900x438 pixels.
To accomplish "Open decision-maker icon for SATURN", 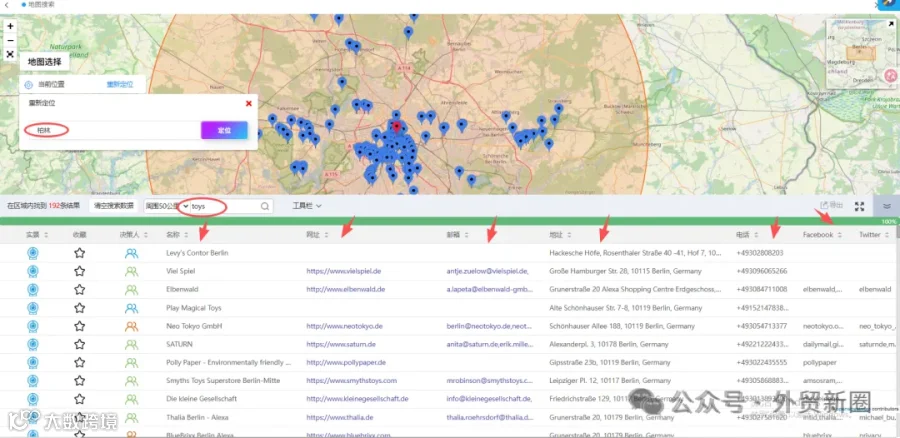I will click(x=131, y=344).
